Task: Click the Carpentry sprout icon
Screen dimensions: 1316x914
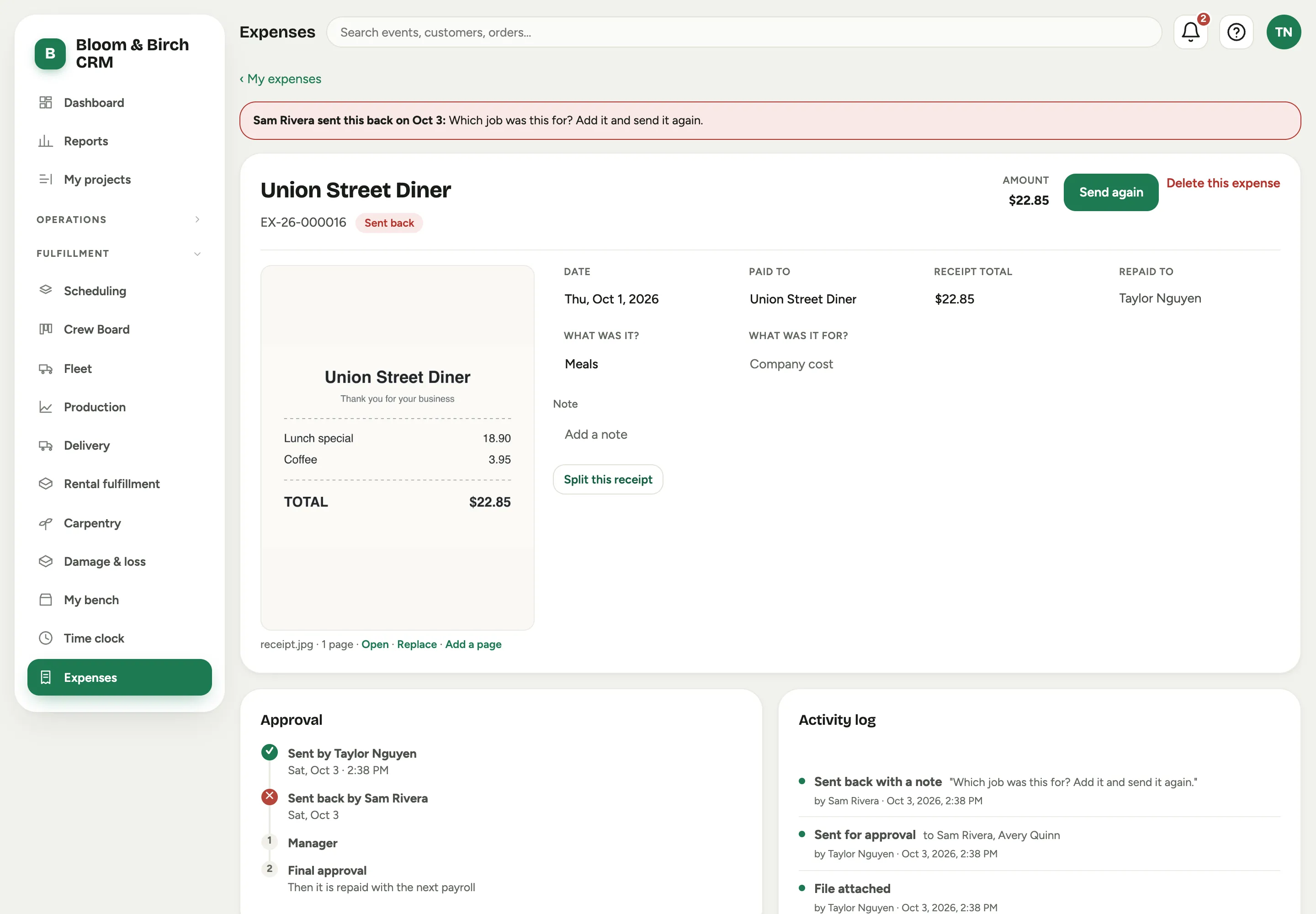Action: point(46,523)
